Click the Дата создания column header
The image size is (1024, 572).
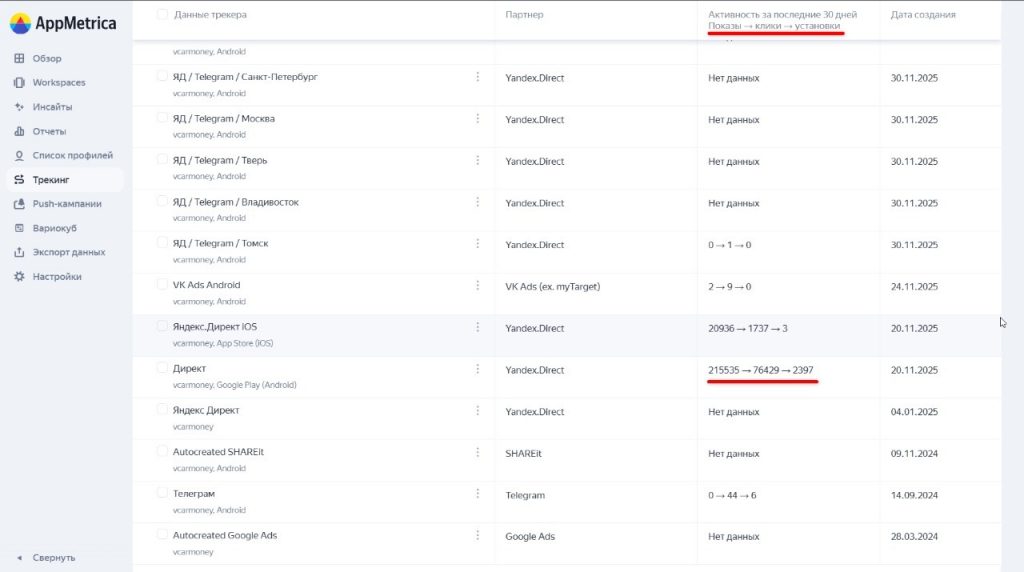923,14
